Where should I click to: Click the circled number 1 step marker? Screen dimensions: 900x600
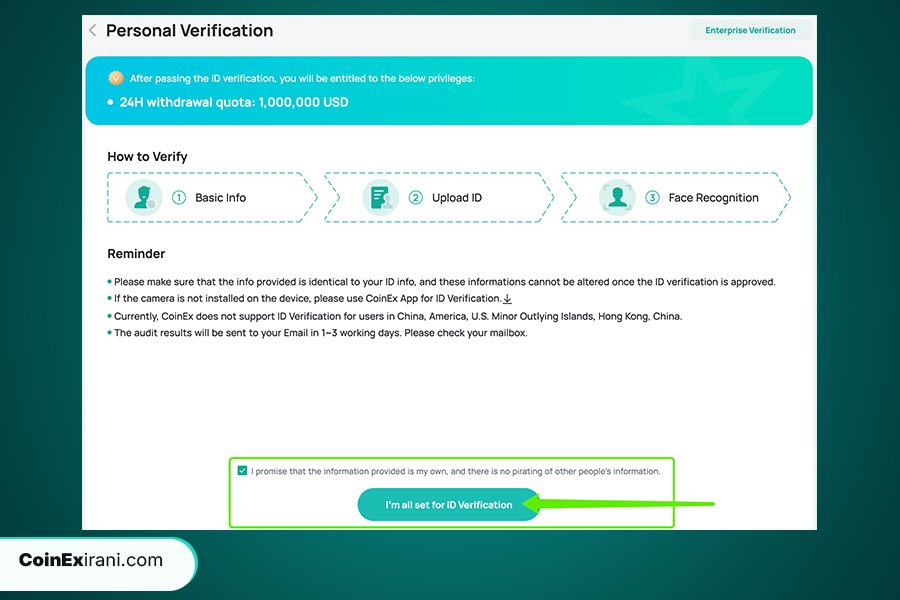[179, 198]
